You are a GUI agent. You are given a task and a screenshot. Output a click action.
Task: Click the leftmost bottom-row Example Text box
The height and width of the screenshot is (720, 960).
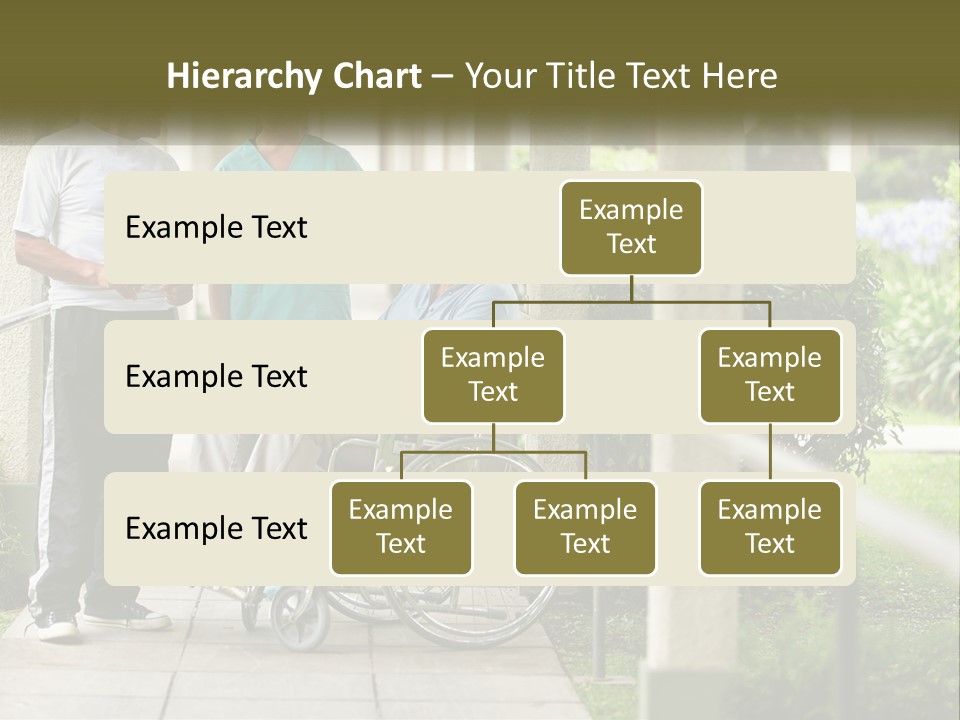(x=401, y=528)
